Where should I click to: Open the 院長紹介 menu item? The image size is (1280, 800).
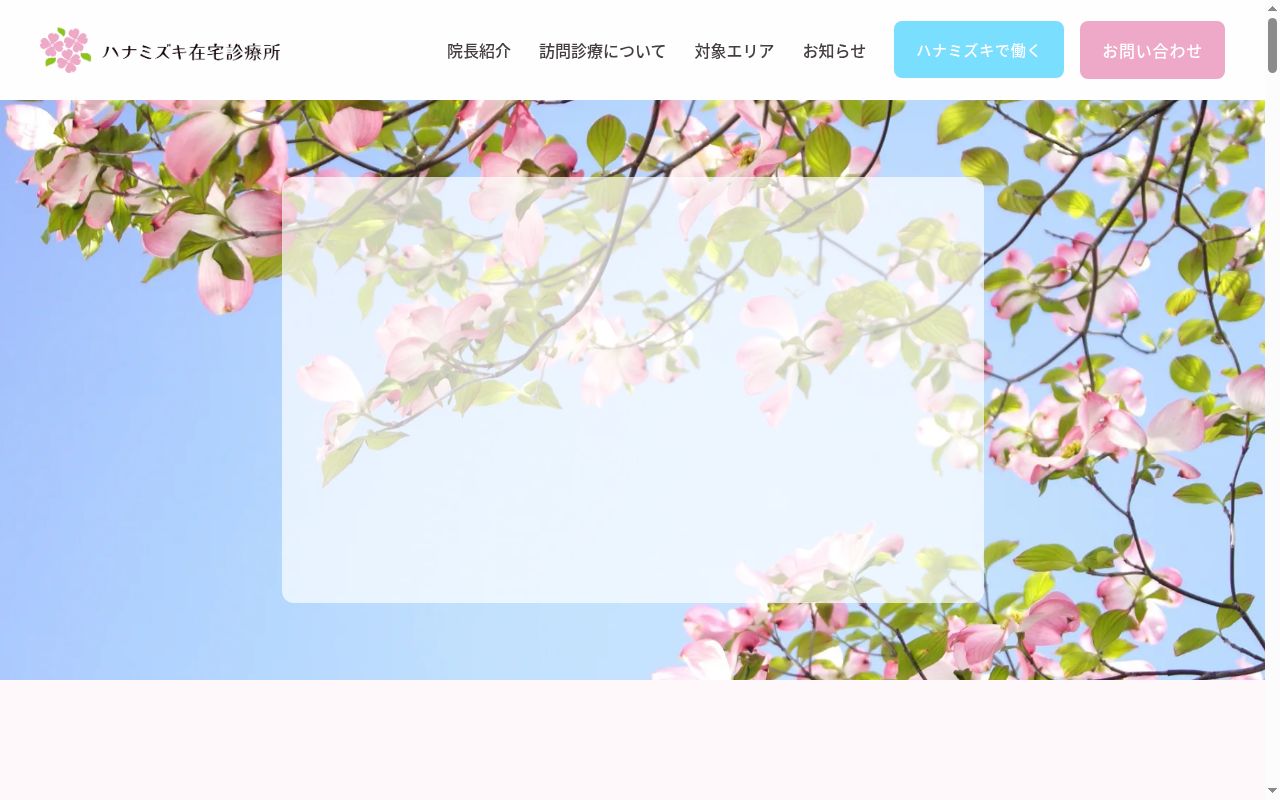[479, 51]
